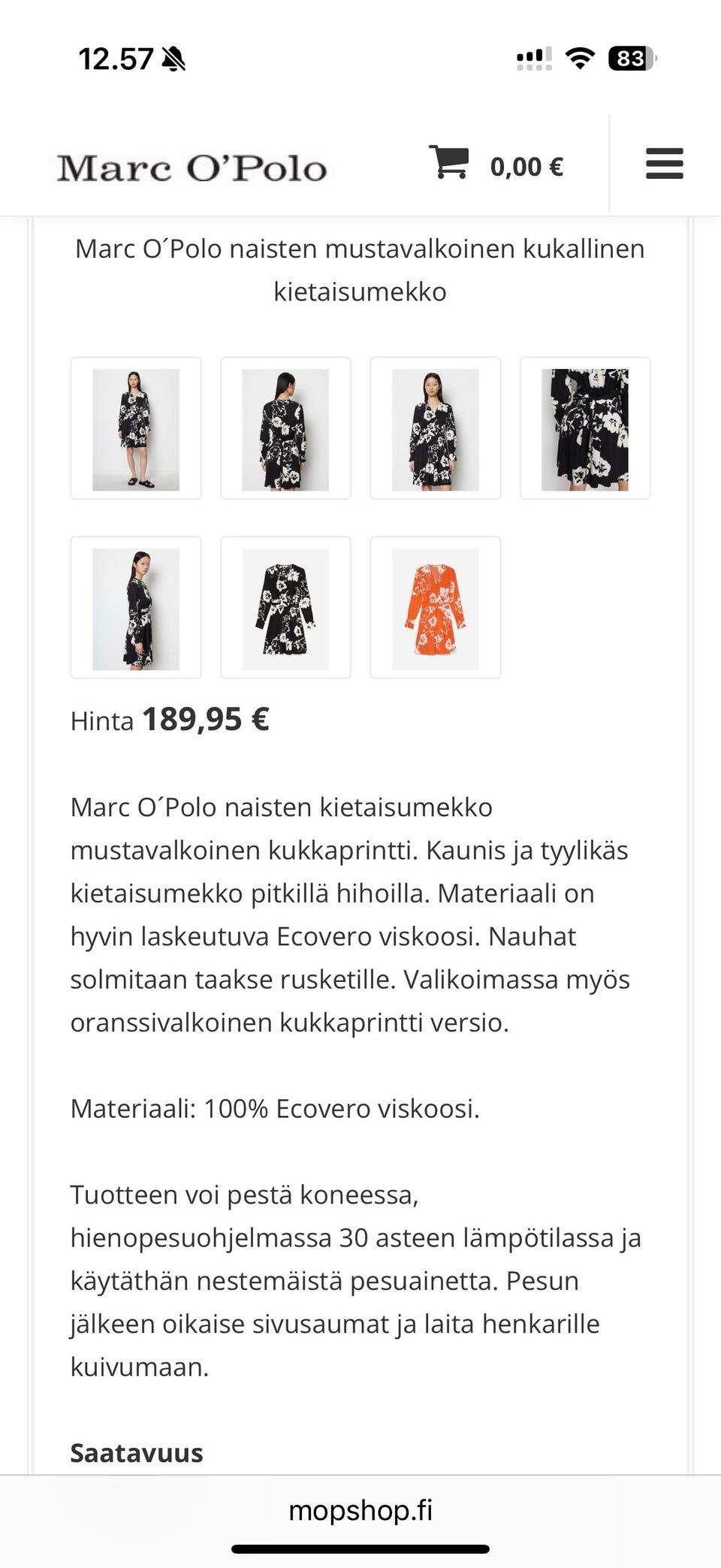Tap the Marc O'Polo logo
The height and width of the screenshot is (1568, 721).
[192, 168]
